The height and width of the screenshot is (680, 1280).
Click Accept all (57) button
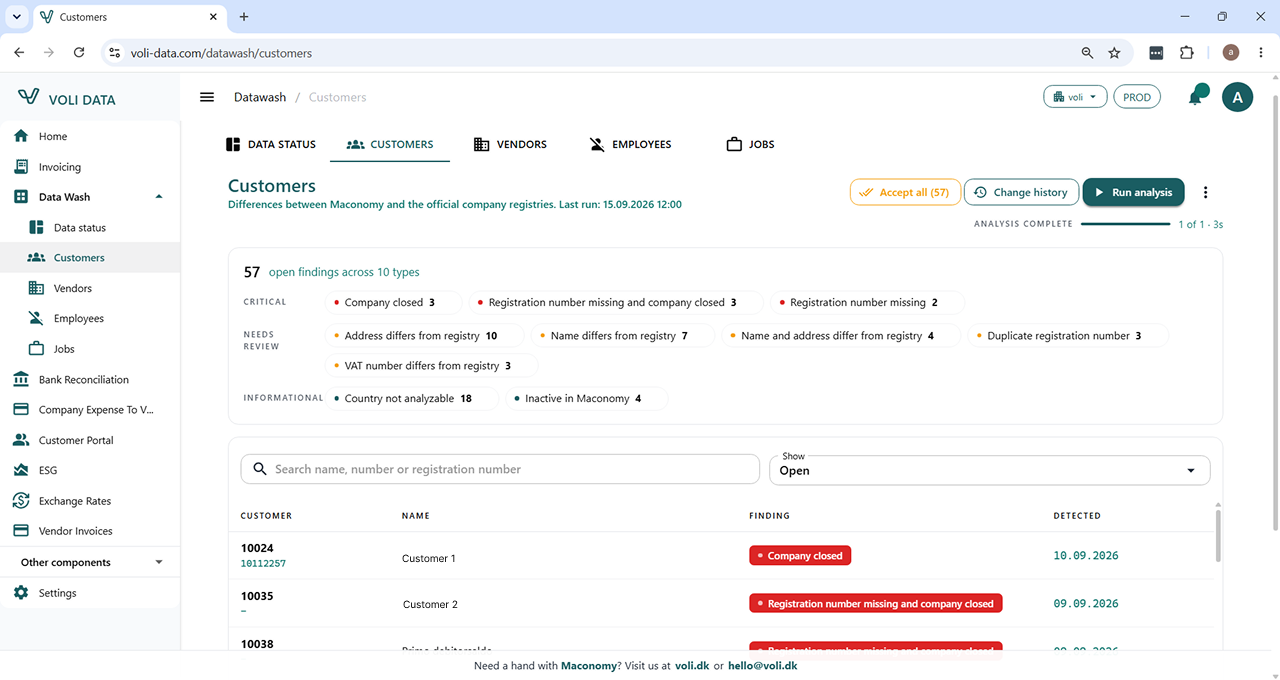(905, 192)
